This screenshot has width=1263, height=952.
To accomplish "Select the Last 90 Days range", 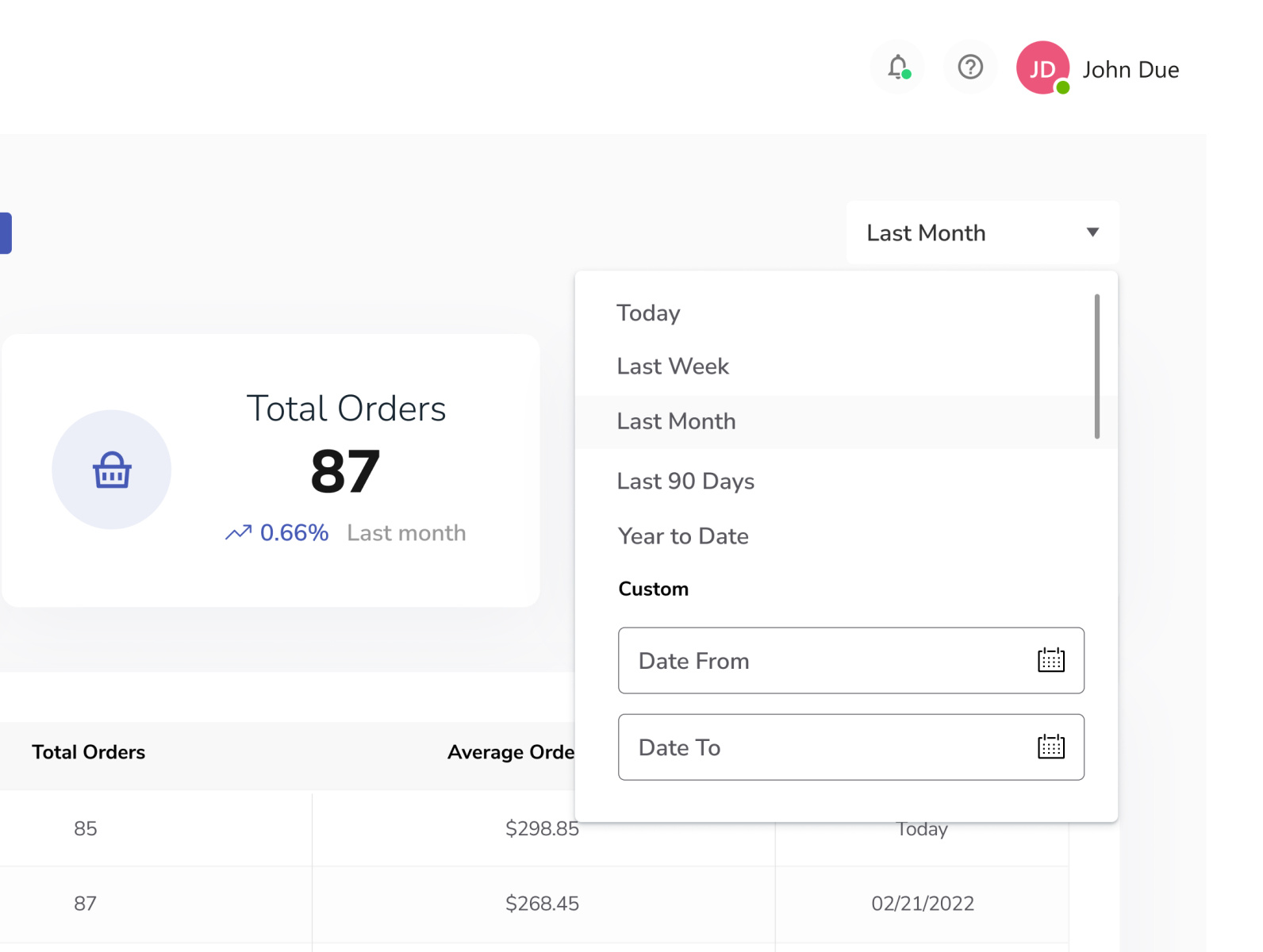I will [x=685, y=482].
